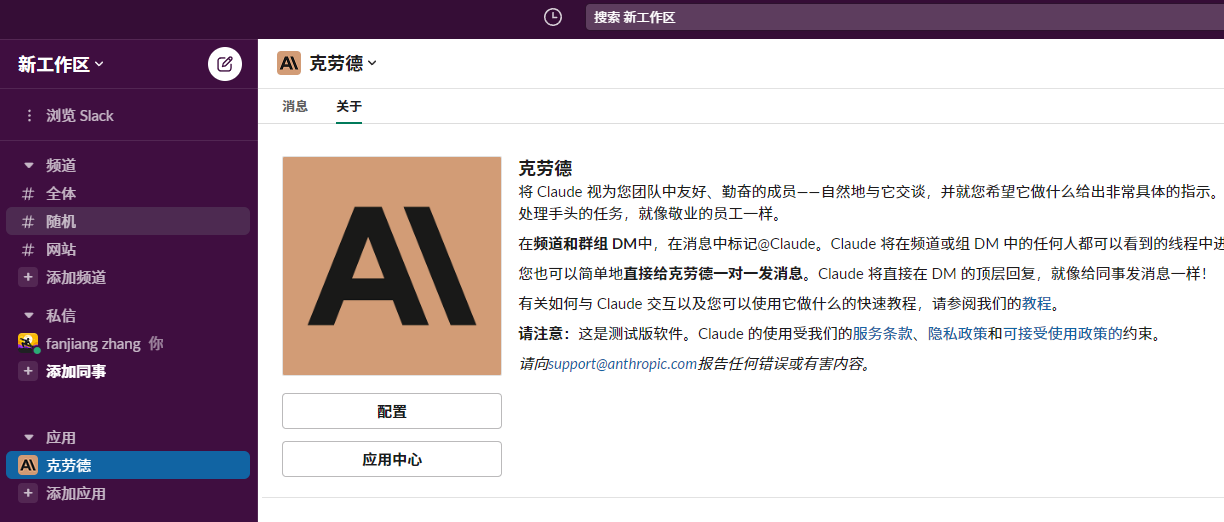Image resolution: width=1224 pixels, height=522 pixels.
Task: Click the Claude logo icon in sidebar
Action: click(28, 465)
